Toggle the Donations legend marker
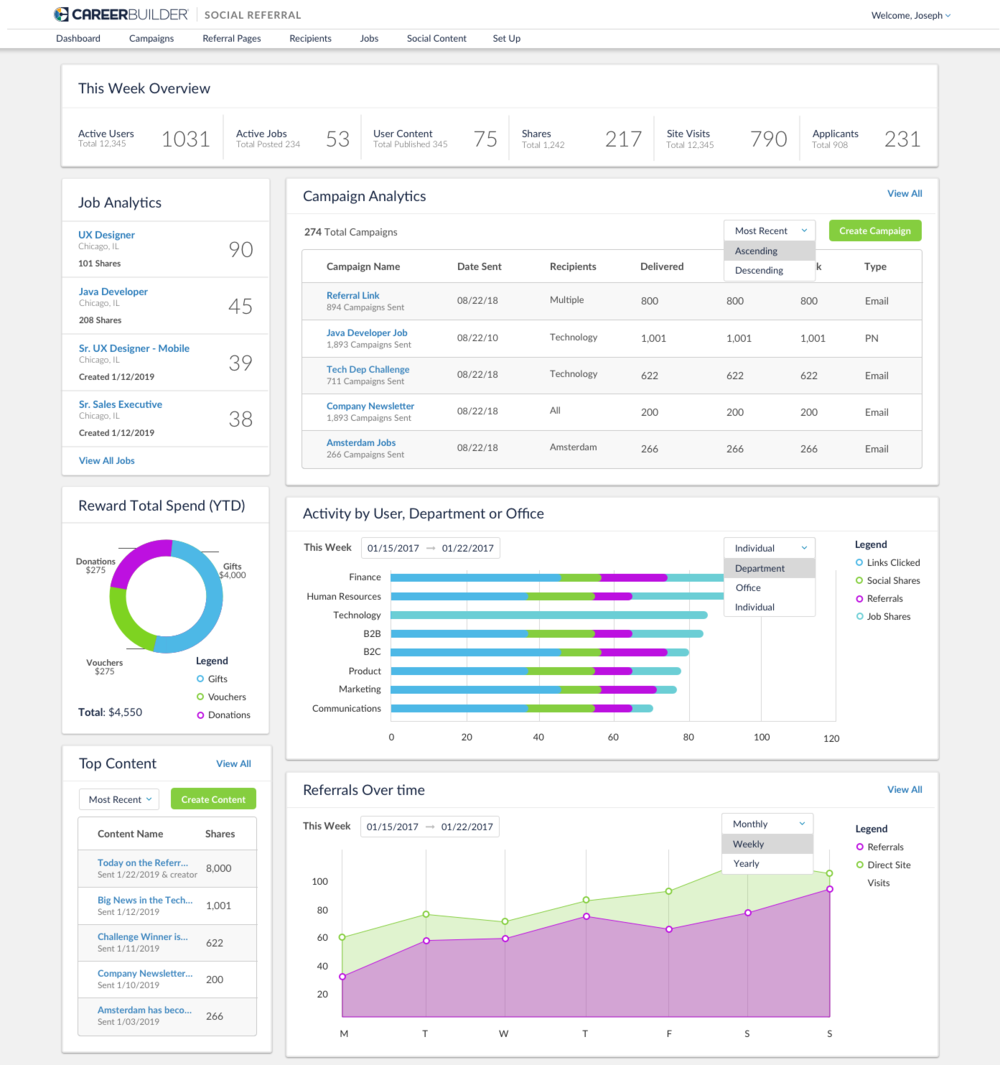 click(200, 715)
